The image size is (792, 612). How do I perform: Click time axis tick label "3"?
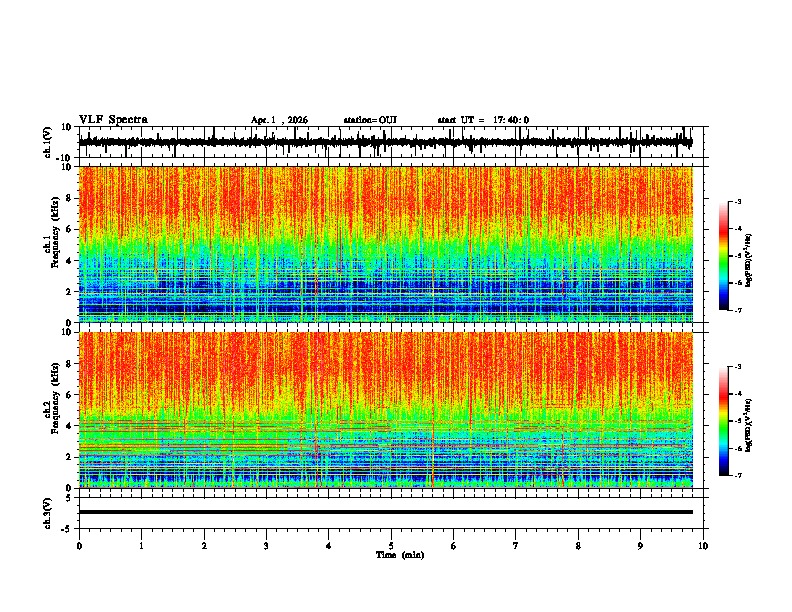coord(266,546)
